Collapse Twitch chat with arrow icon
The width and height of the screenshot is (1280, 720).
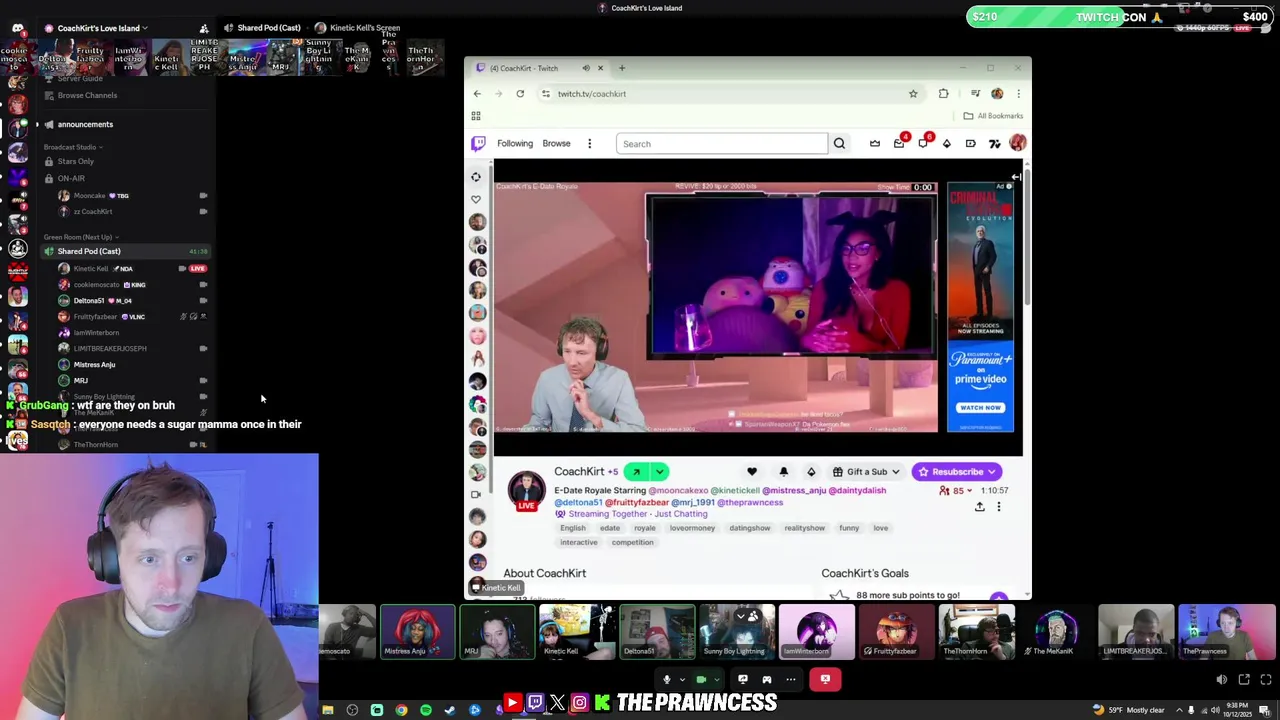point(1016,177)
